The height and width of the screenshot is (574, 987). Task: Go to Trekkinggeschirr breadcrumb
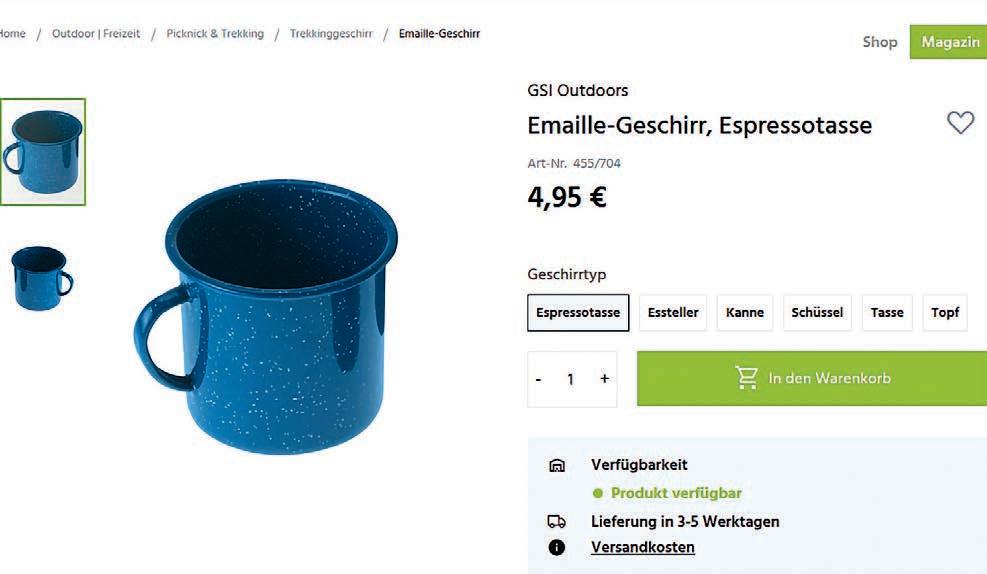[x=331, y=33]
